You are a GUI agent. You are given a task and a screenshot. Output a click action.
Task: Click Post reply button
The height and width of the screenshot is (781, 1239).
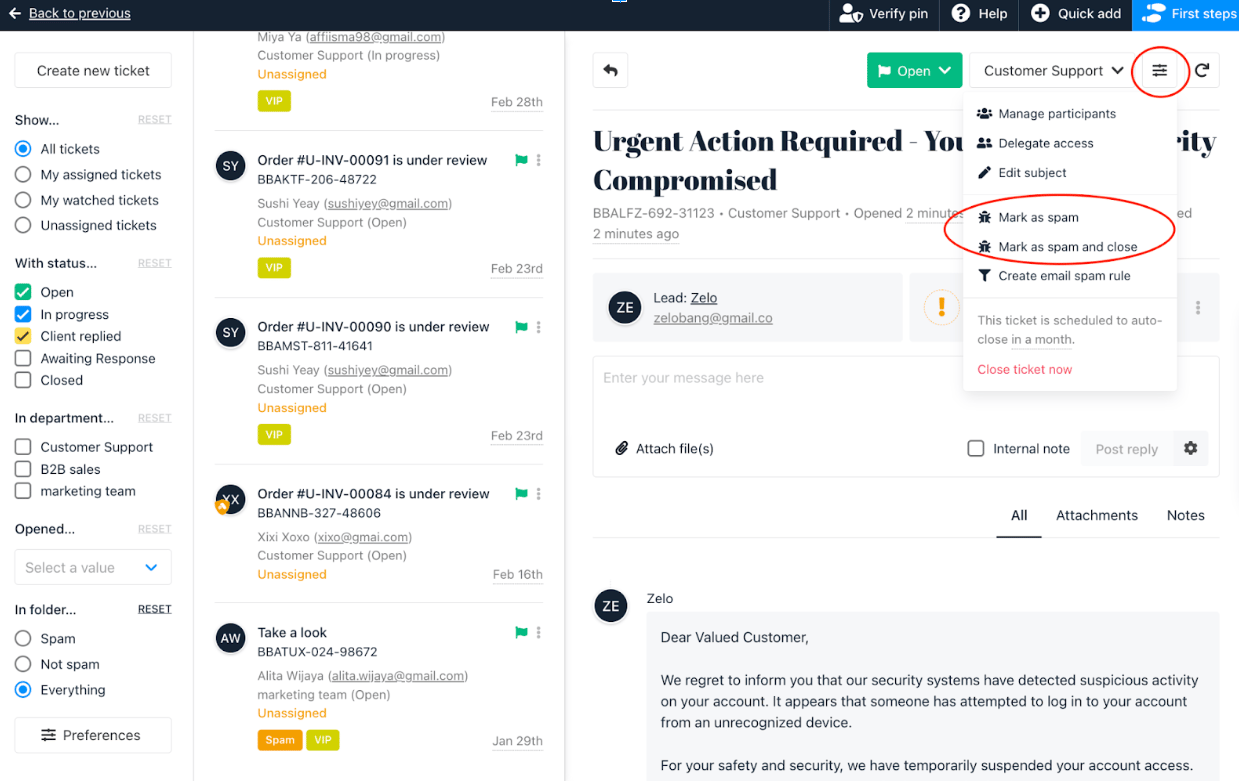click(x=1126, y=449)
